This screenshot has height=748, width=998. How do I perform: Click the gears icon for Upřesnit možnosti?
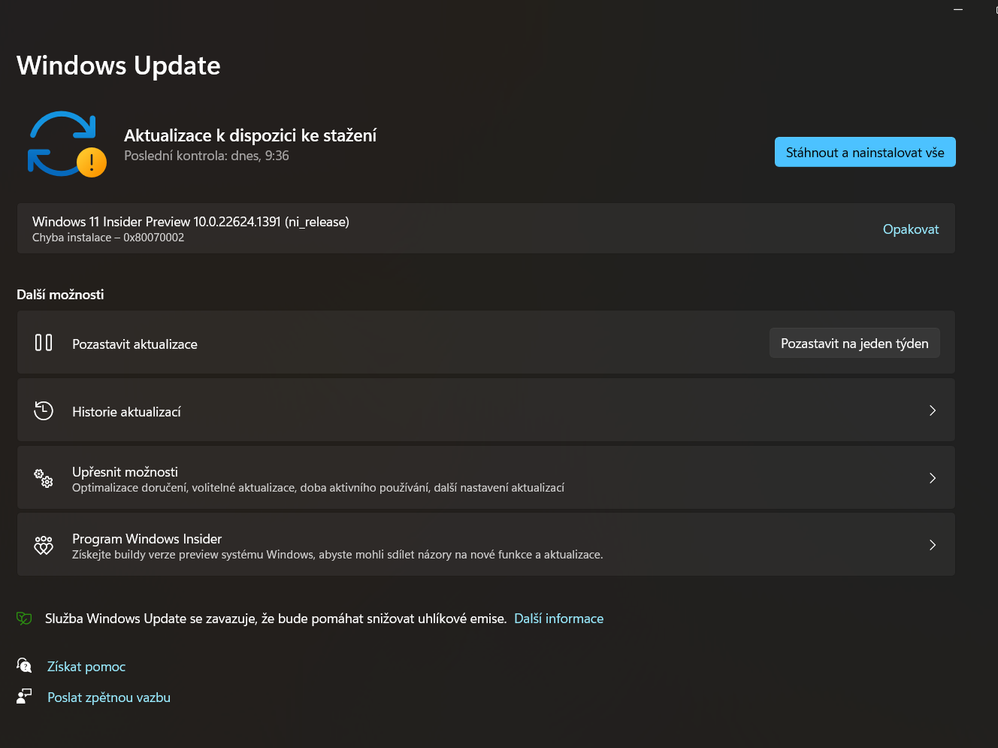coord(43,478)
